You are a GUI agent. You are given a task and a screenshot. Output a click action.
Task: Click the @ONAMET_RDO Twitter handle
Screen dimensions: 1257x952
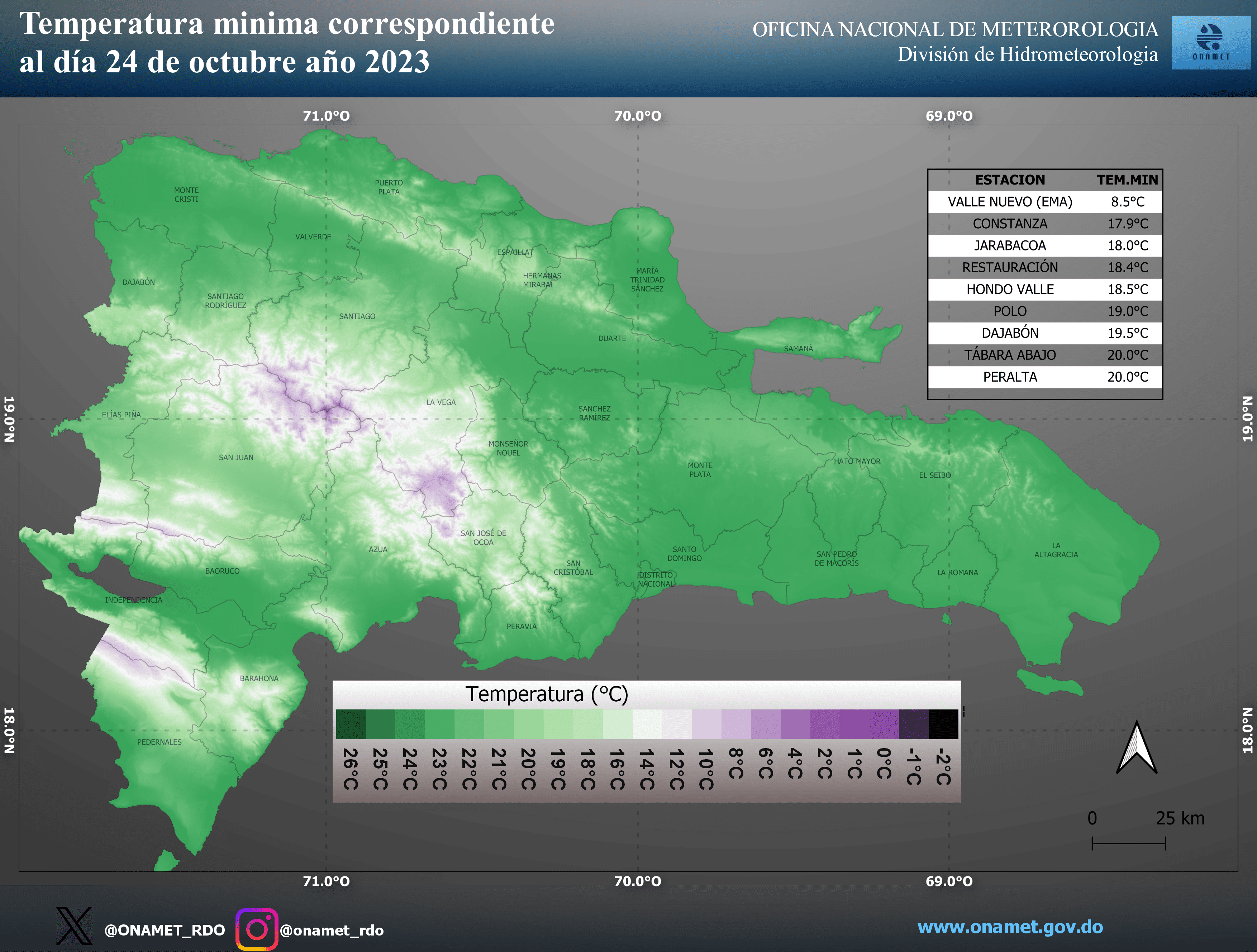165,931
